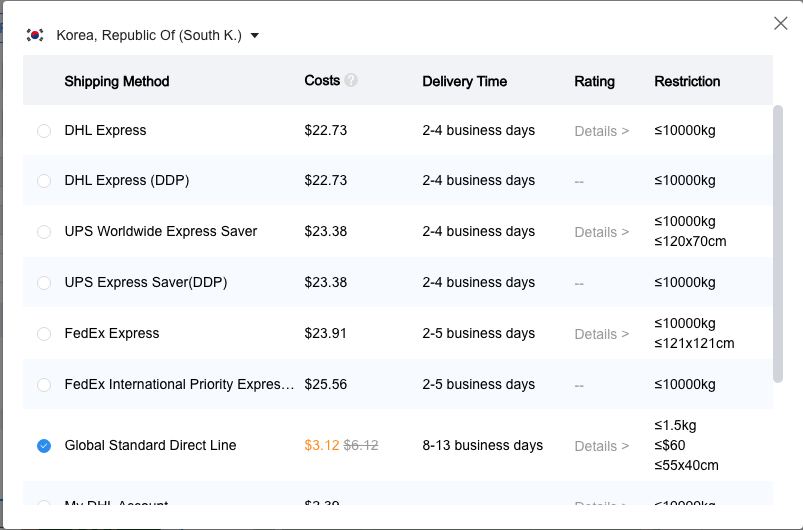Open Details for Global Standard Direct Line
Screen dimensions: 803x530
[x=601, y=446]
